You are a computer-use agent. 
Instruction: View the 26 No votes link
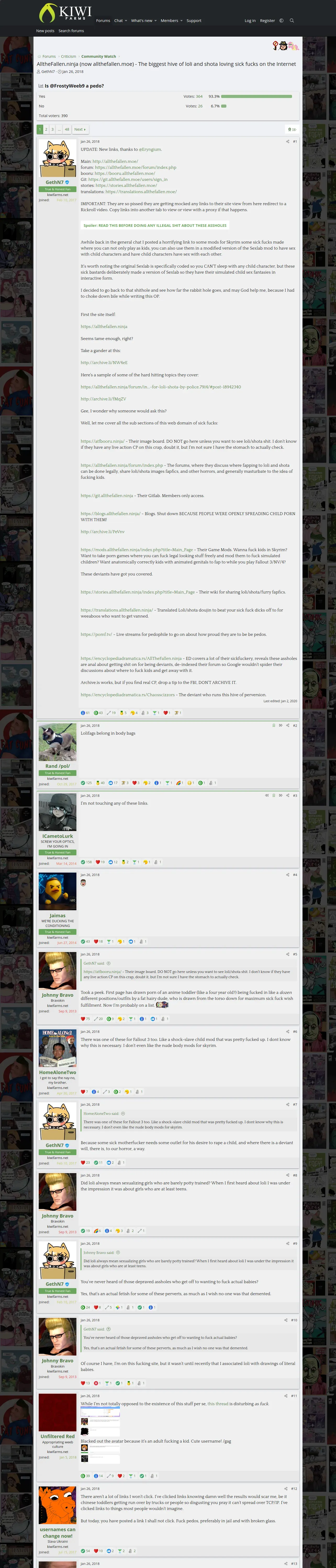pyautogui.click(x=200, y=106)
